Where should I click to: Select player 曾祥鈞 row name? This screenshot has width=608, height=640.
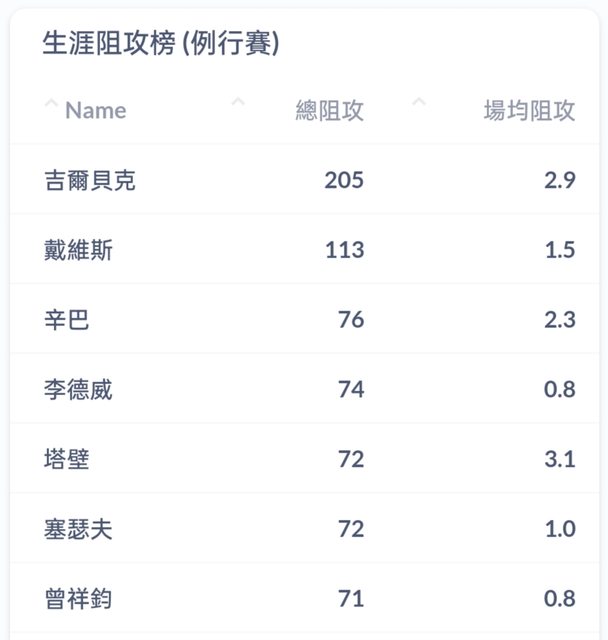point(79,599)
